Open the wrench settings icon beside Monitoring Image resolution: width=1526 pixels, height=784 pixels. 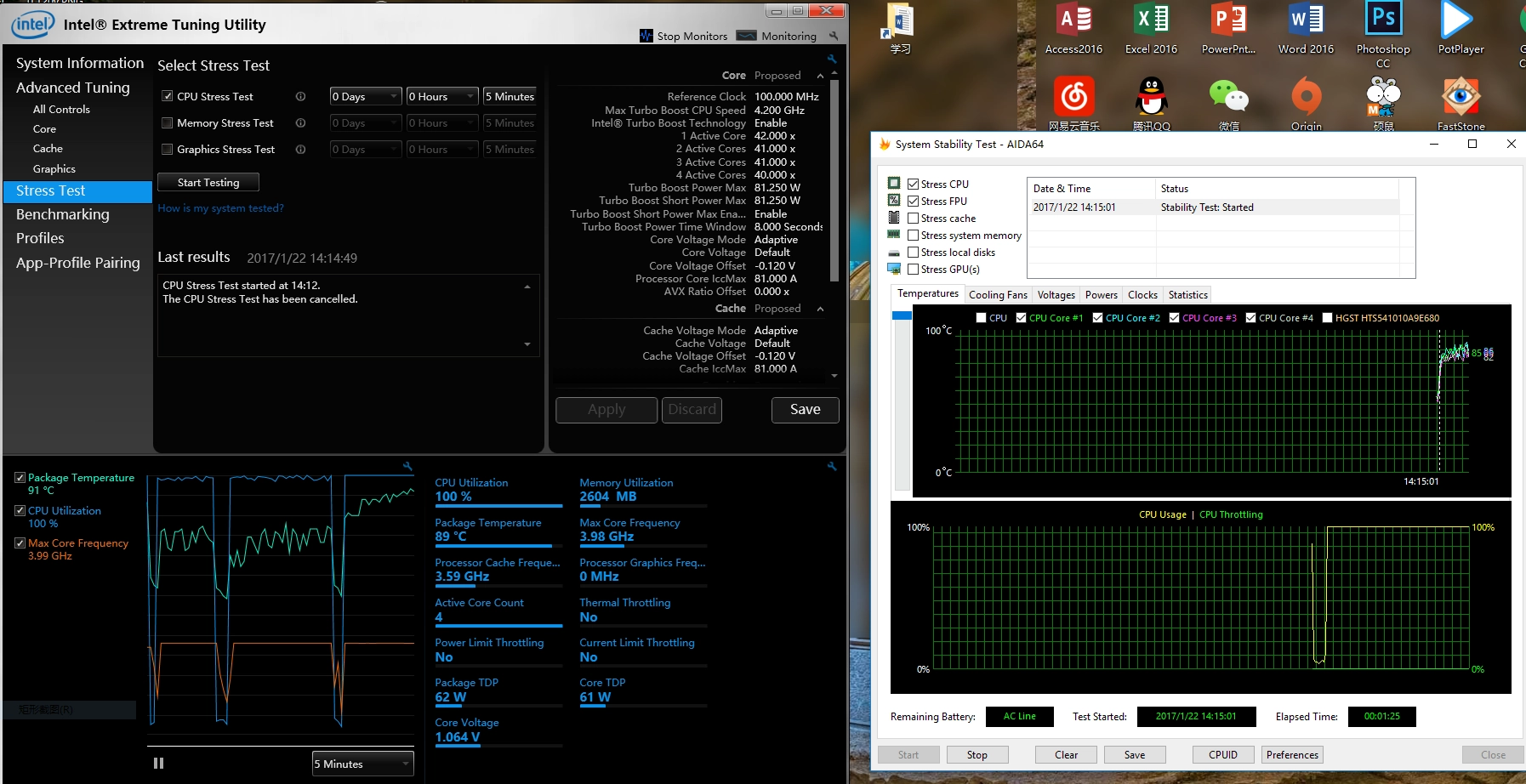(x=834, y=36)
